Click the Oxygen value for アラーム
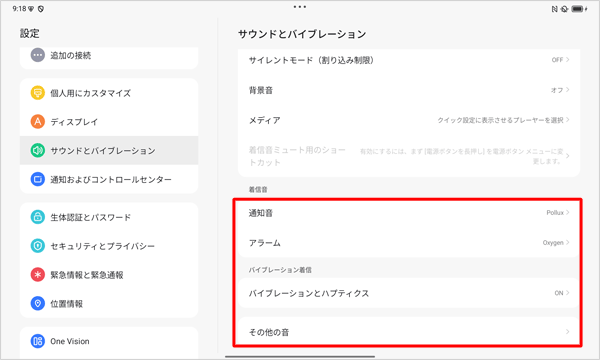 [x=553, y=243]
